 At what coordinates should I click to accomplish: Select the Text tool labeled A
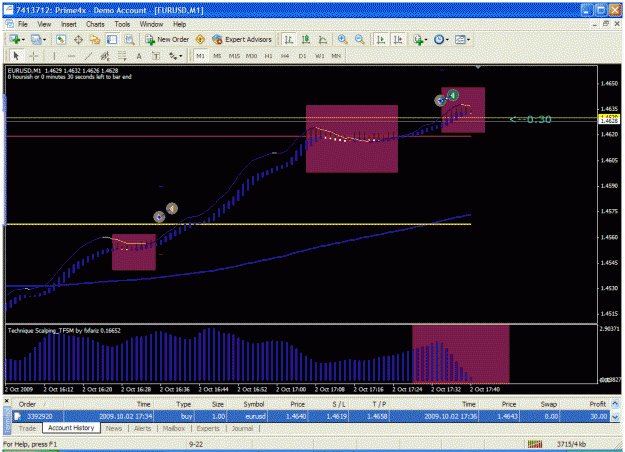[139, 56]
